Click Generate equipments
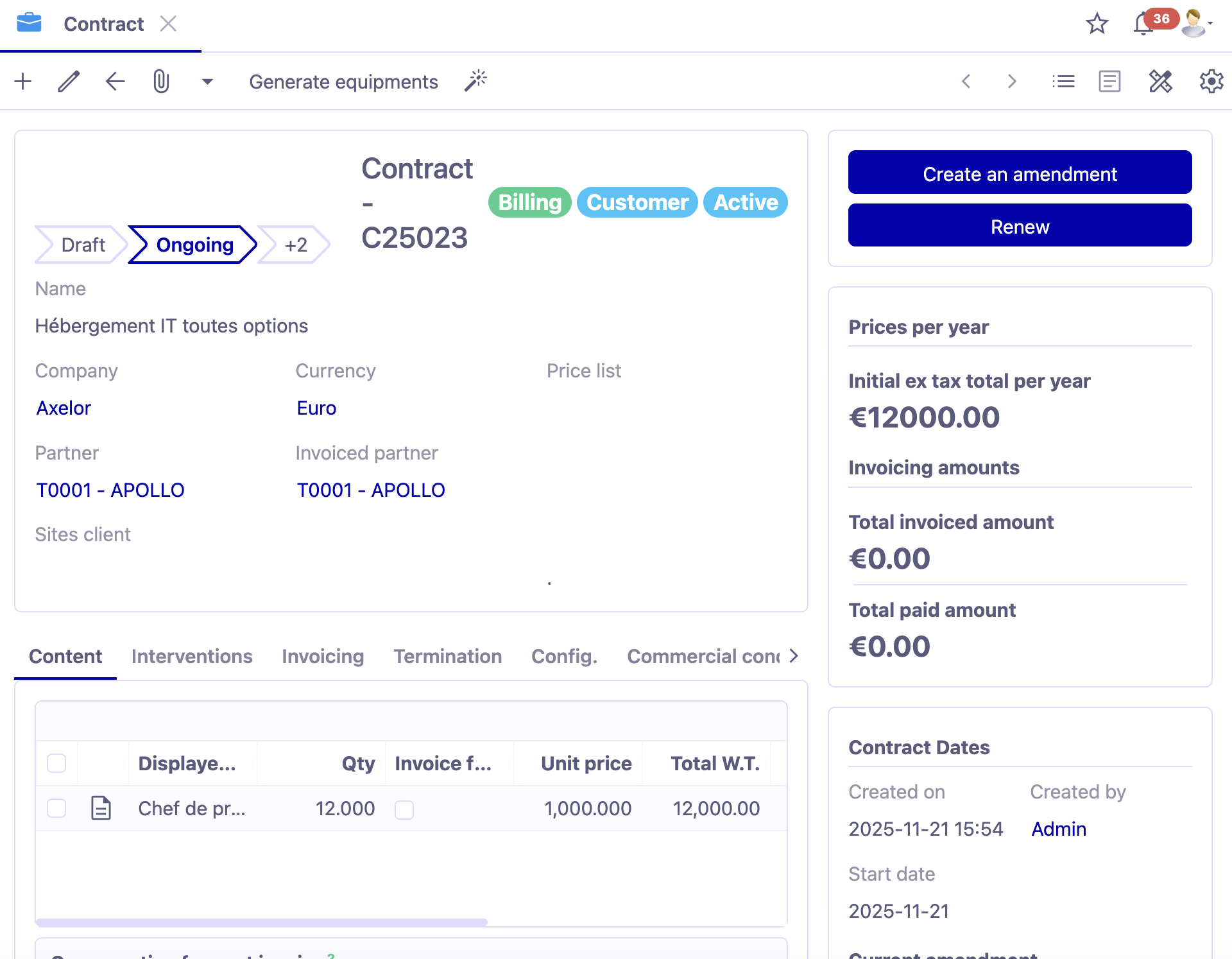This screenshot has height=959, width=1232. (x=343, y=82)
